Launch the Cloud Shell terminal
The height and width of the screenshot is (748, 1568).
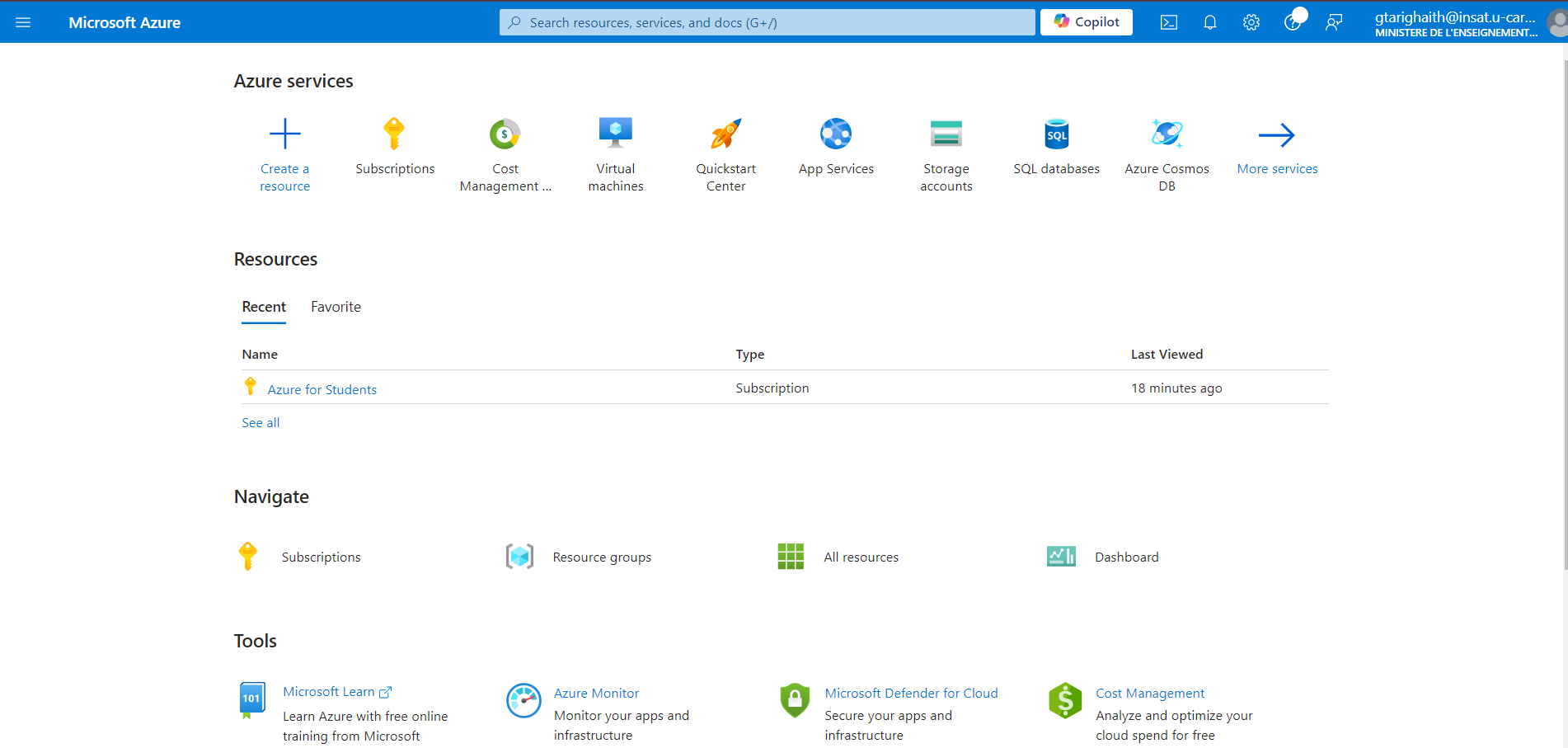1168,22
